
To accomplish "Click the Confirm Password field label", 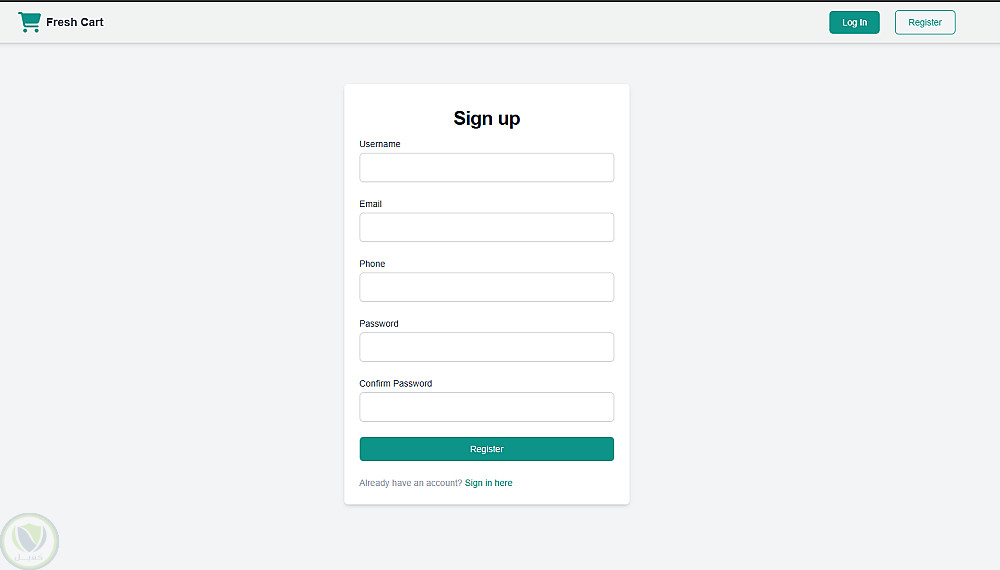I will point(396,384).
